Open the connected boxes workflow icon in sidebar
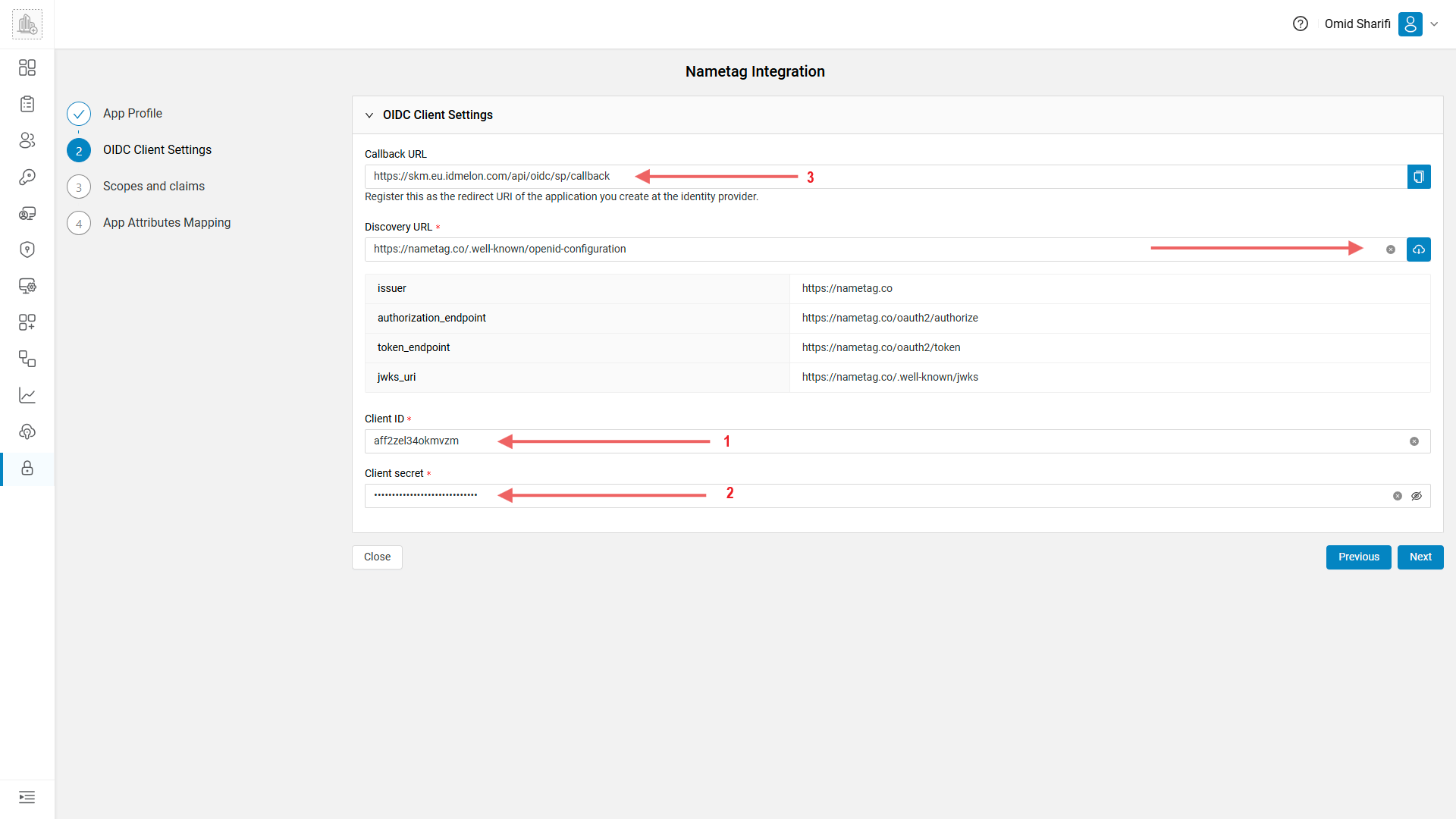 point(27,359)
